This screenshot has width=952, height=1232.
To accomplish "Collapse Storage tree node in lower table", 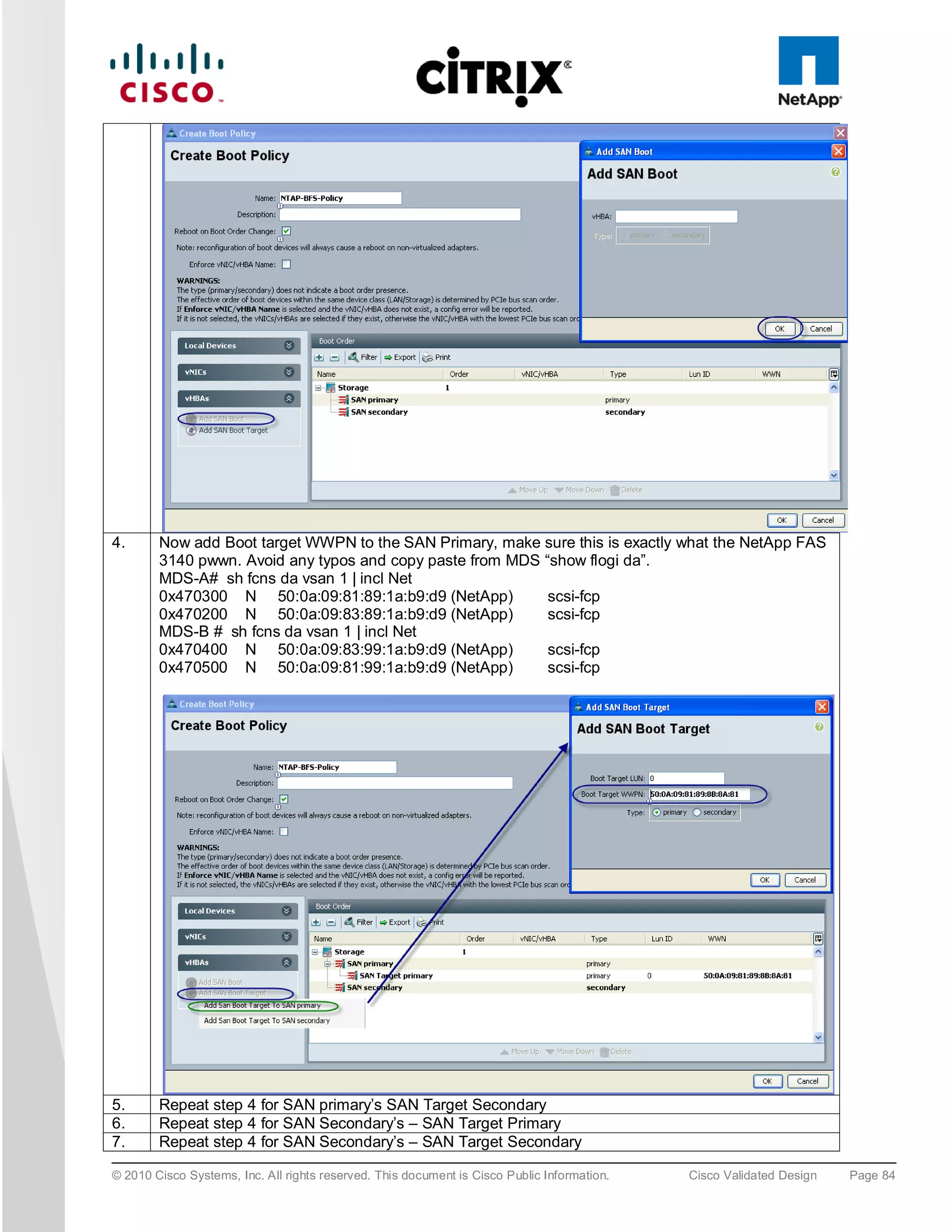I will click(x=315, y=952).
